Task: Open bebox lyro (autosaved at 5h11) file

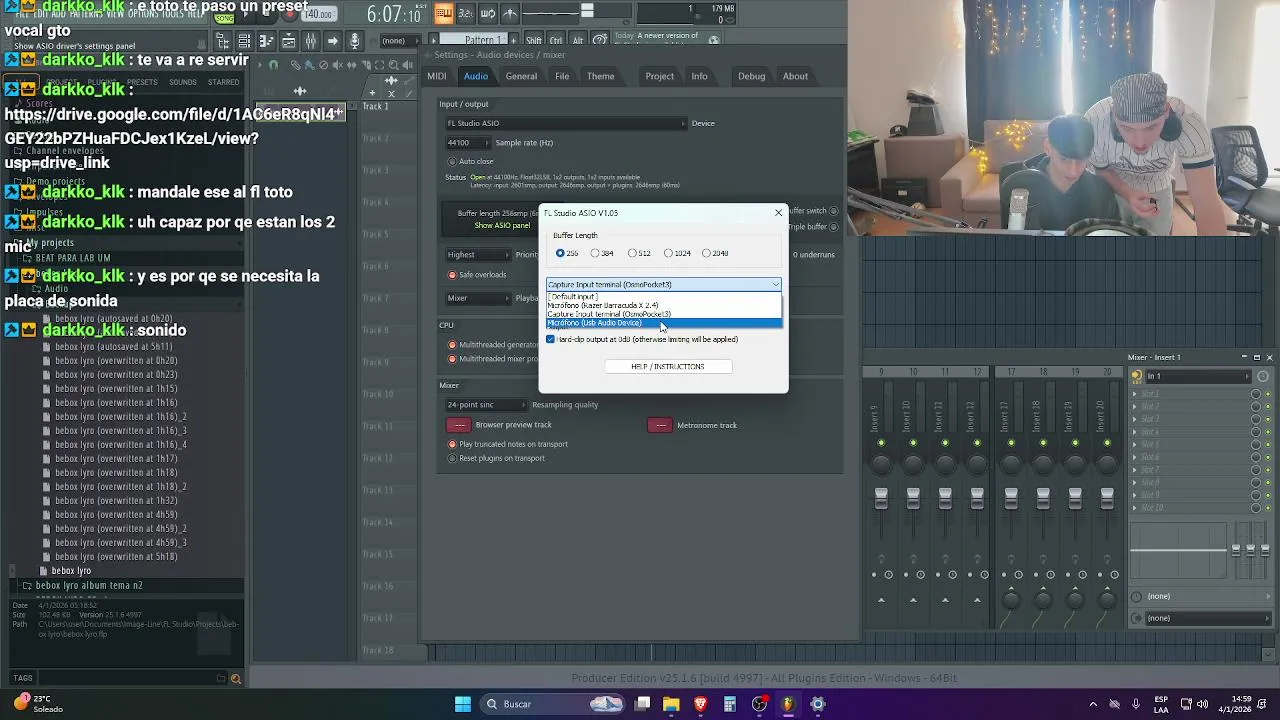Action: point(113,347)
